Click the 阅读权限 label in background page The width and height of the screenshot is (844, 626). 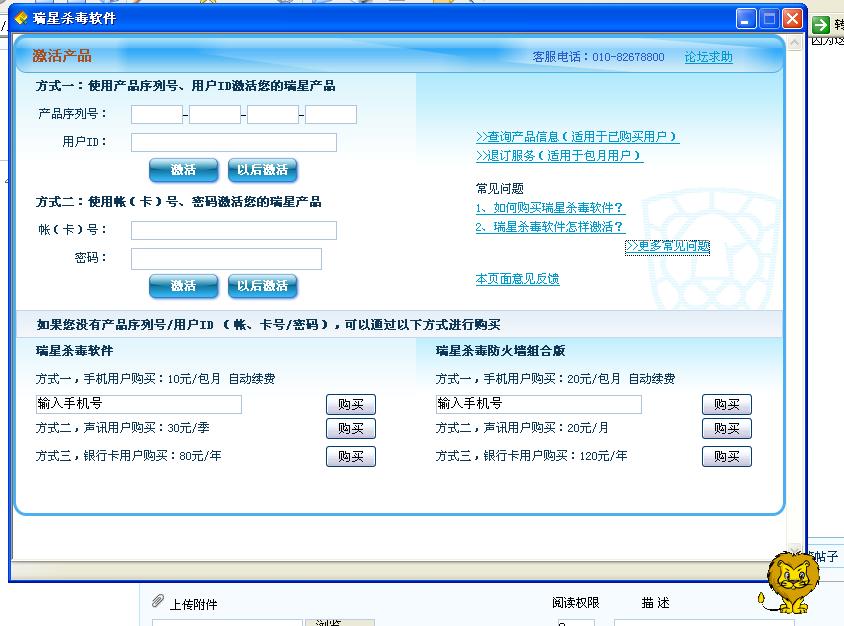pos(576,603)
